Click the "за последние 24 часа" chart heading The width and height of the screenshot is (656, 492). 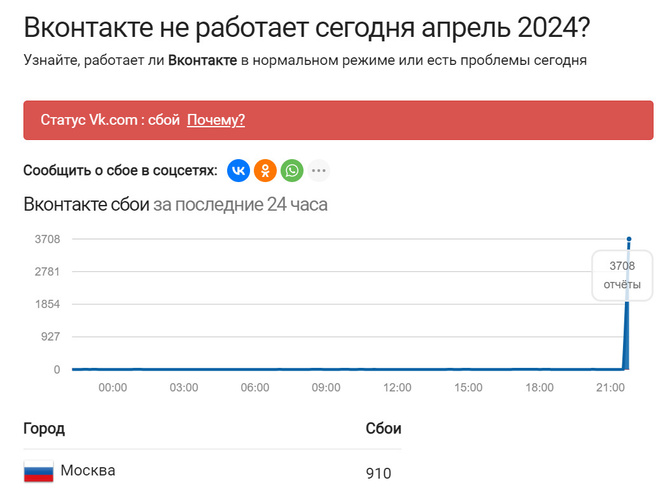(x=240, y=205)
